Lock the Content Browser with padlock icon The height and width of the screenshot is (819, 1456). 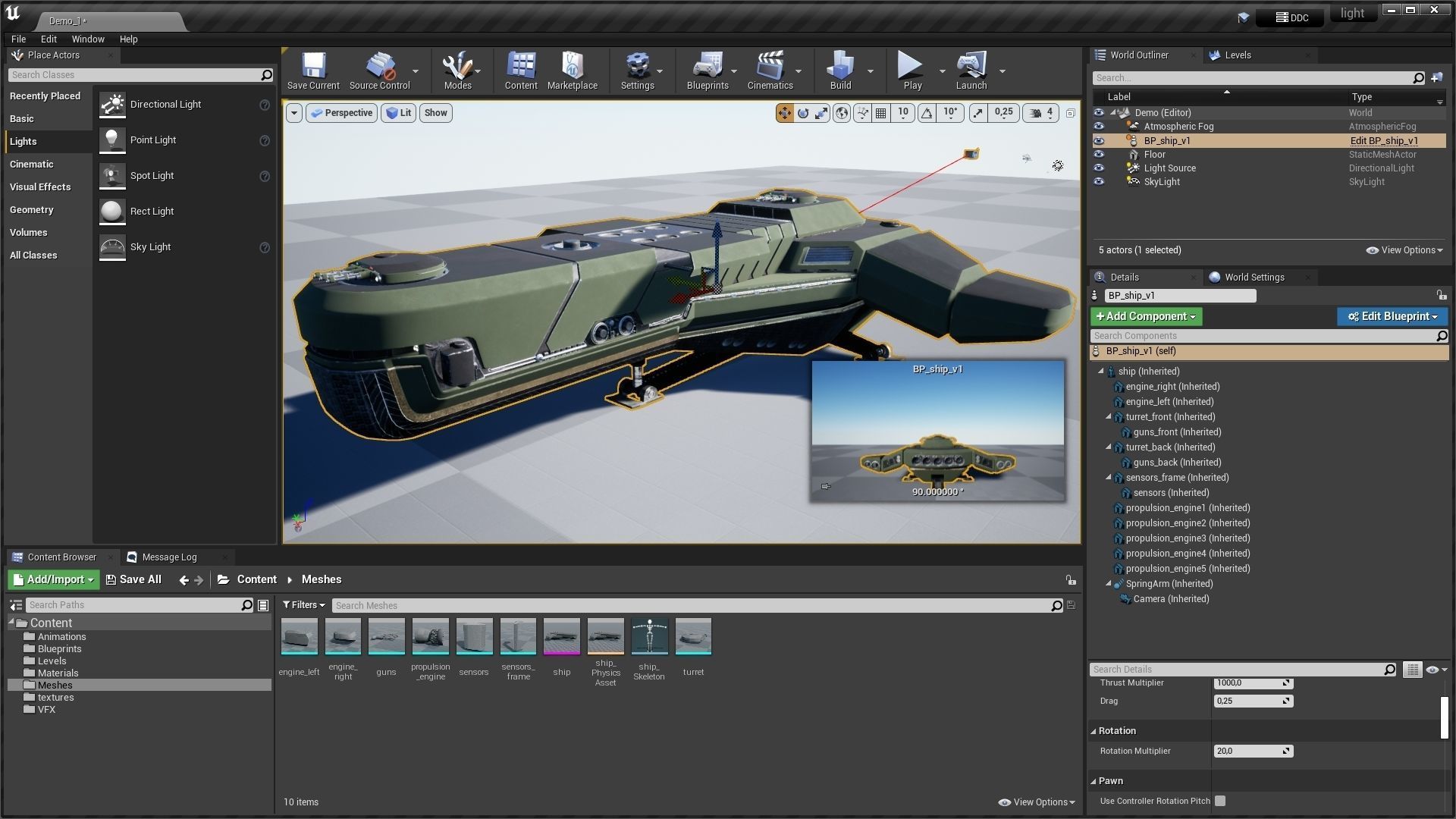click(x=1071, y=580)
